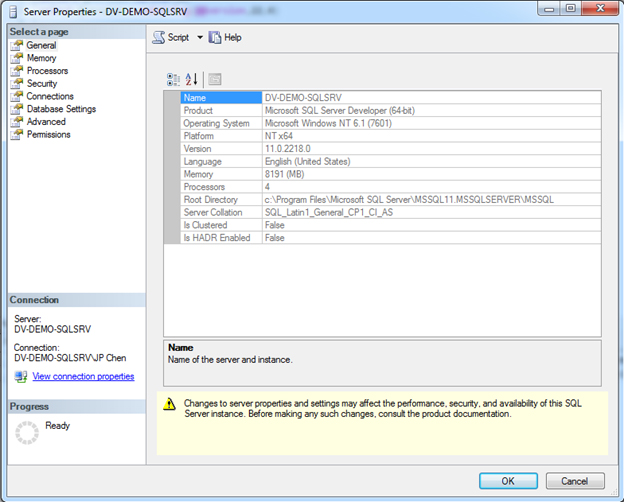624x502 pixels.
Task: Select the Server Collation property label
Action: click(x=221, y=213)
